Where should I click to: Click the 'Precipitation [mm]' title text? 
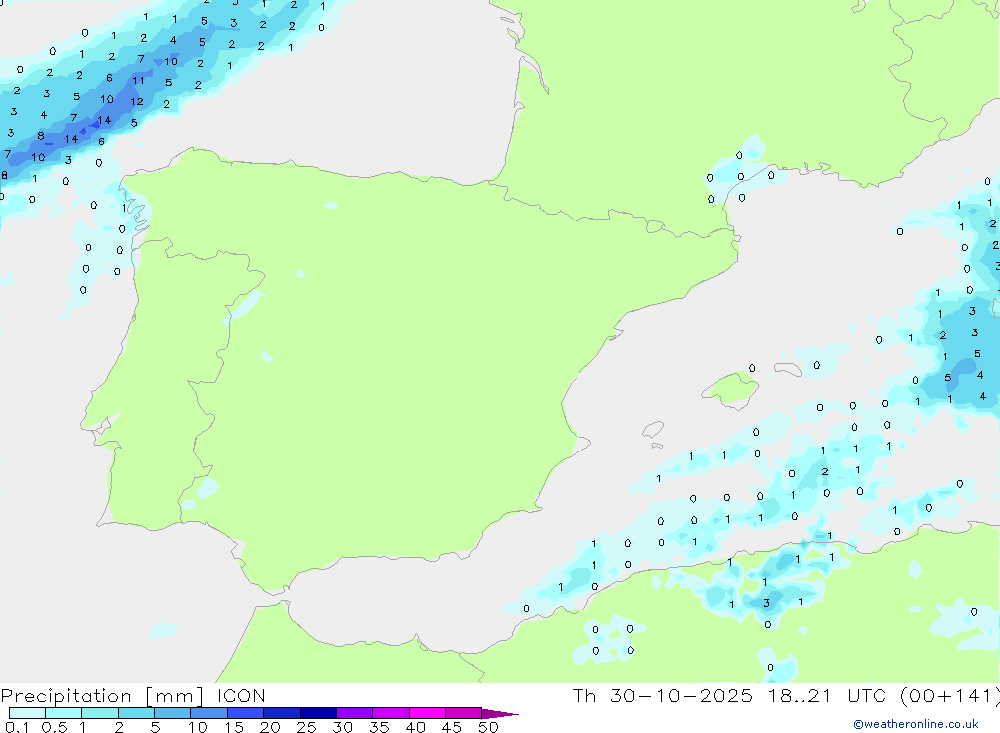coord(102,696)
